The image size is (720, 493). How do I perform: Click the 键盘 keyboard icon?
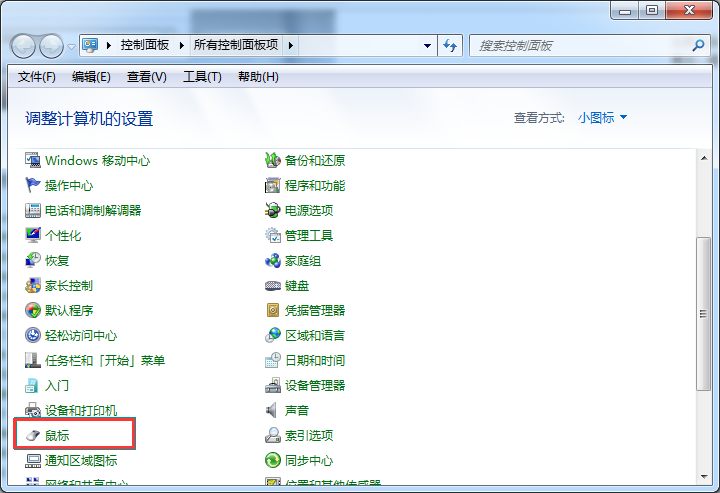point(273,286)
